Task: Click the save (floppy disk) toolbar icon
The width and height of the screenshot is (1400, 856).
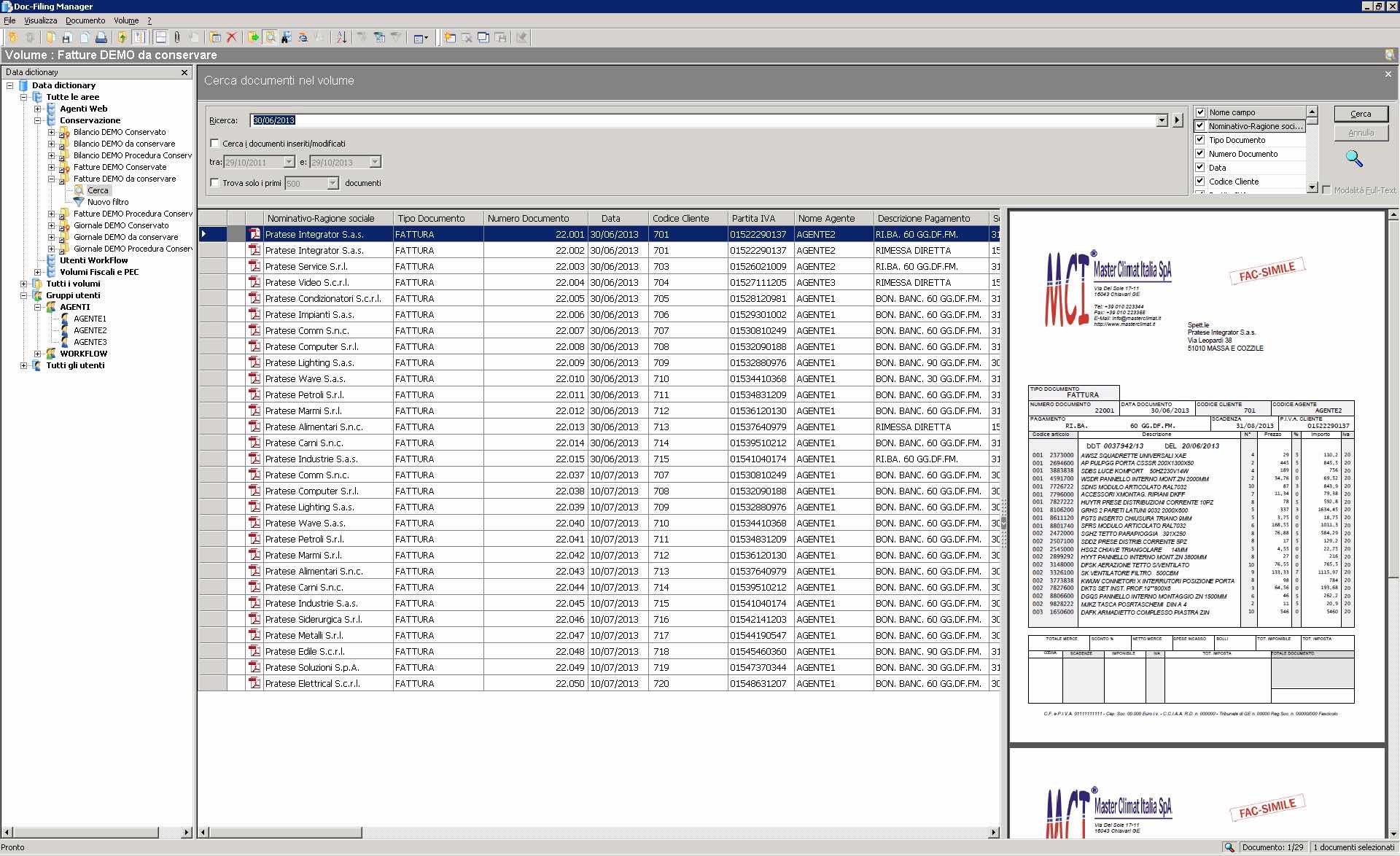Action: pos(66,37)
